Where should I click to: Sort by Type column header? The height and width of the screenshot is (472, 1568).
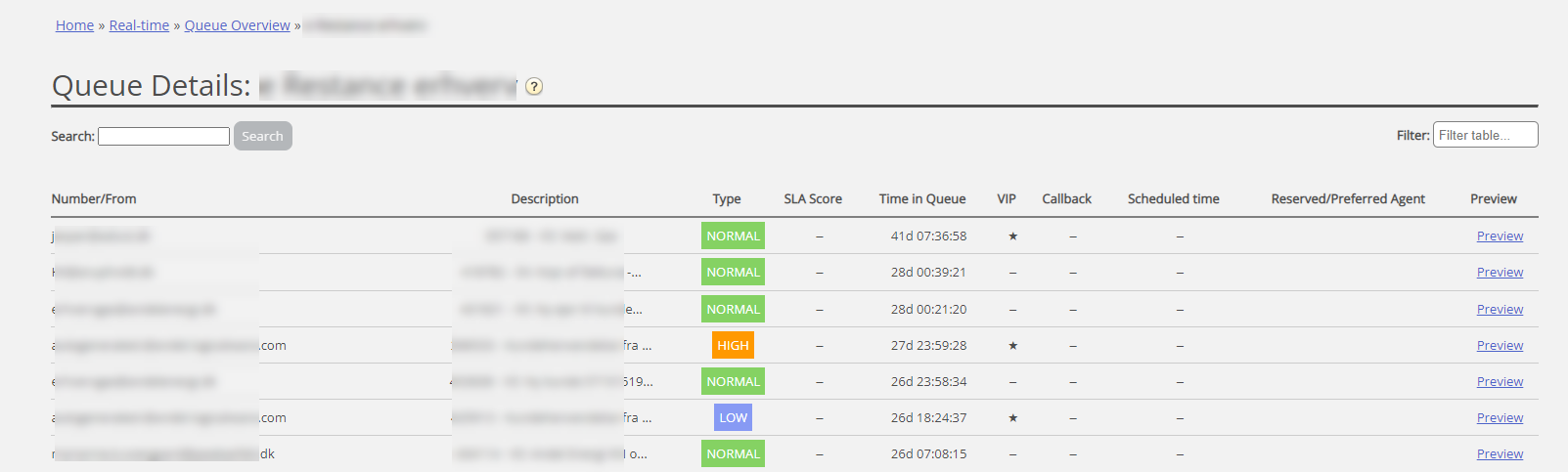[726, 199]
